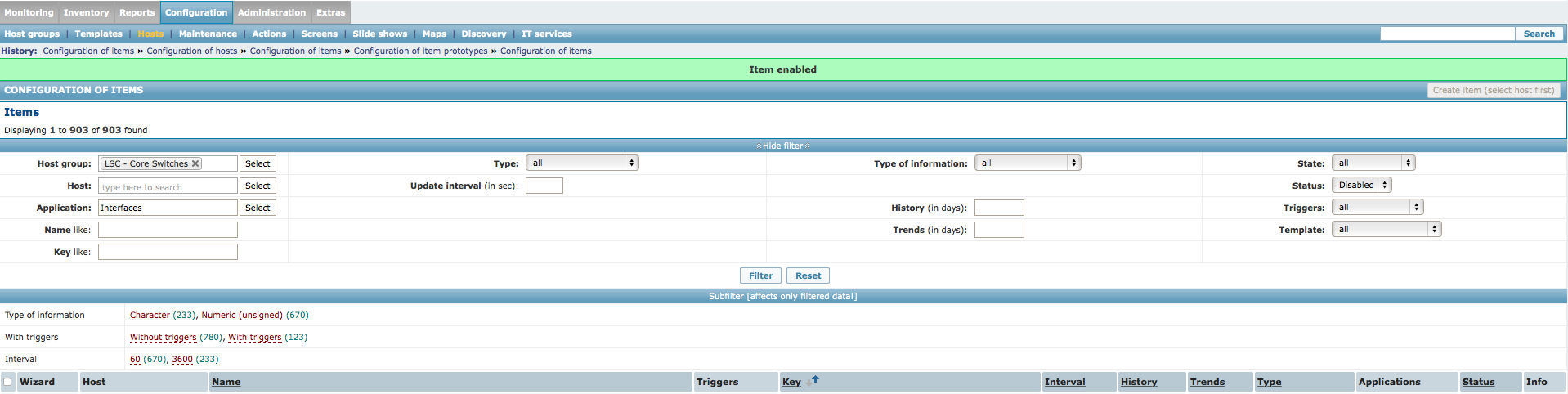Screen dimensions: 1568x394
Task: Apply the Numeric (unsigned) subfilter
Action: coord(242,315)
